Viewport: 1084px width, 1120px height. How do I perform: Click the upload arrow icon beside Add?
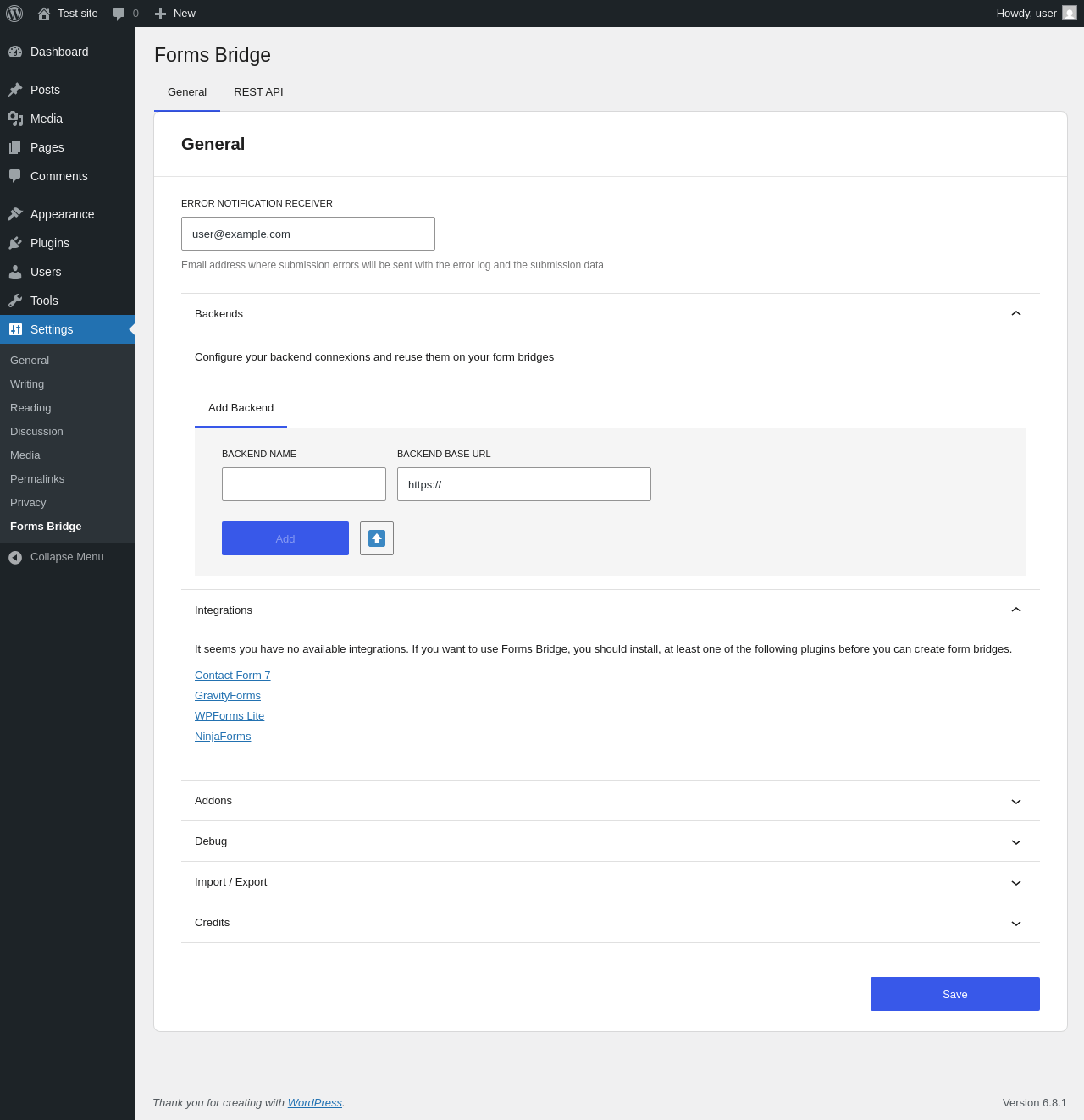pos(377,538)
